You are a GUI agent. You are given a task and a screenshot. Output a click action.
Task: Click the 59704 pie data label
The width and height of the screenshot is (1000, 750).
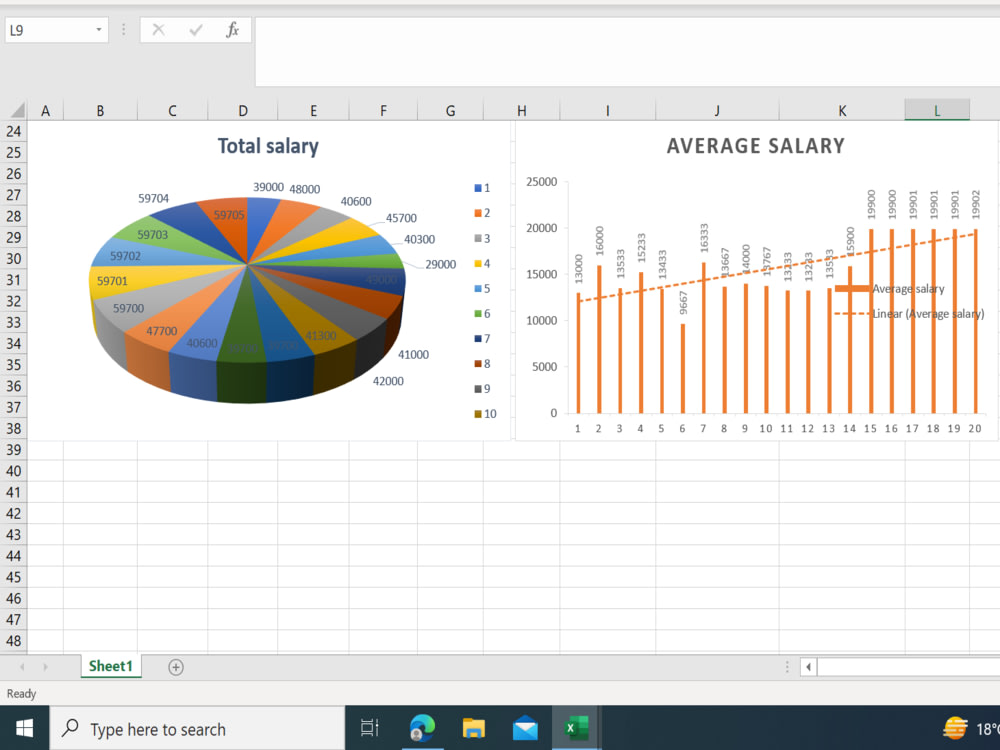[153, 198]
